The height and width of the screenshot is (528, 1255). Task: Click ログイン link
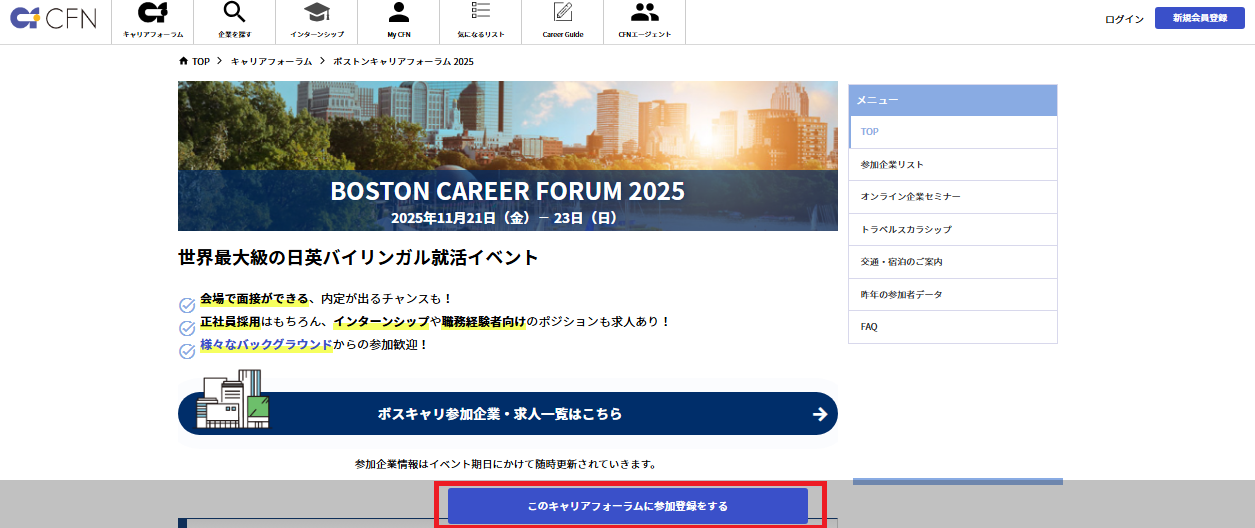pos(1124,19)
